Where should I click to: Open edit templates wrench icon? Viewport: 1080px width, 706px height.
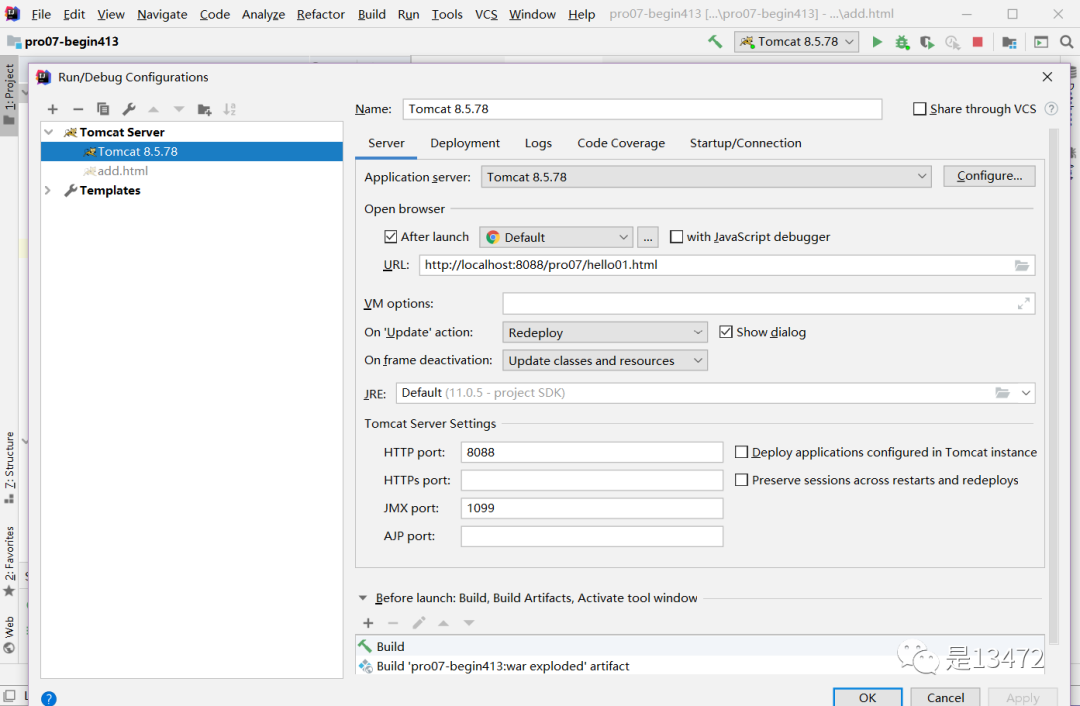pos(129,109)
